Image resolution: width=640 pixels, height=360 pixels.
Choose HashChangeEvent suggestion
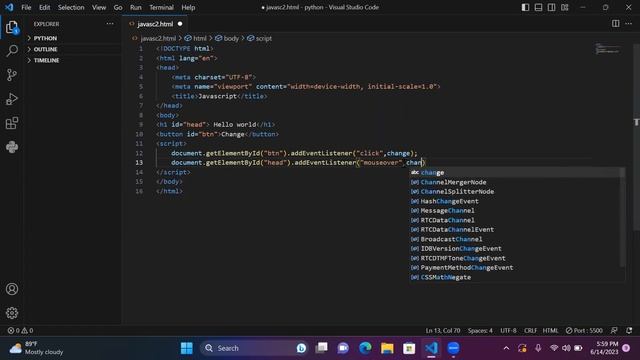point(517,201)
